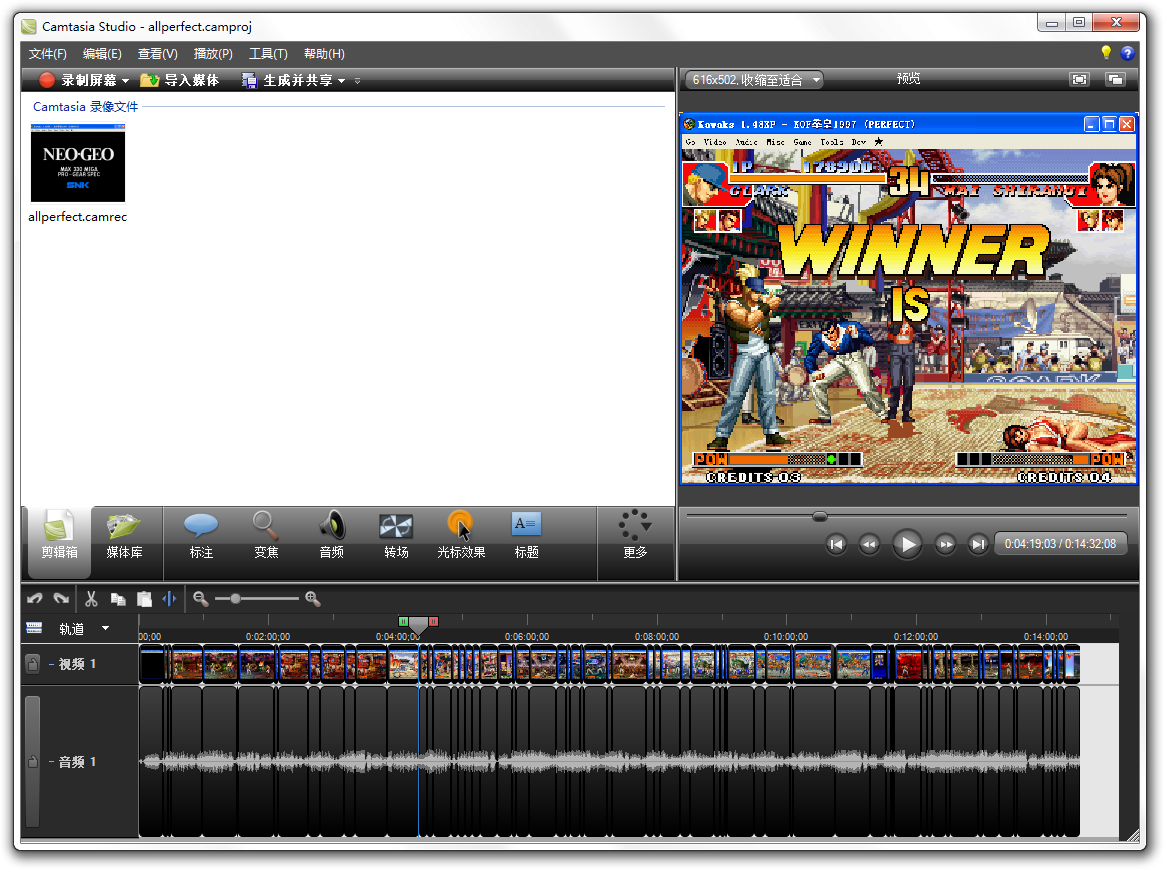This screenshot has width=1165, height=870.
Task: Open the Play (播放) menu
Action: tap(212, 53)
